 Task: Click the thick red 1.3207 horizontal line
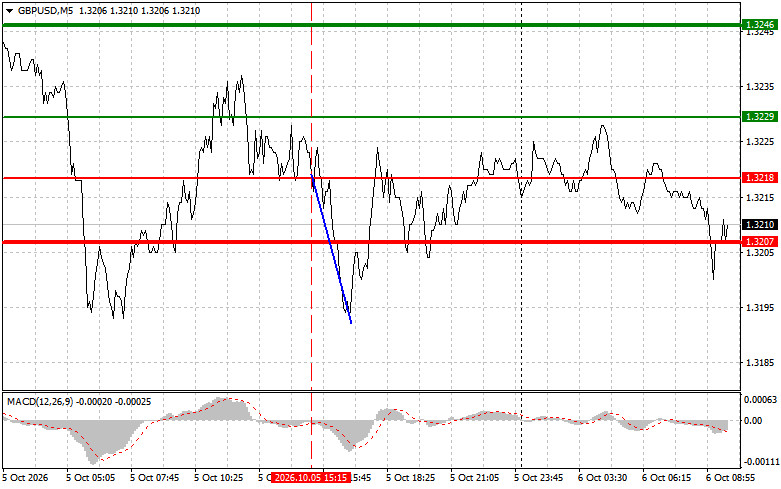pos(372,242)
